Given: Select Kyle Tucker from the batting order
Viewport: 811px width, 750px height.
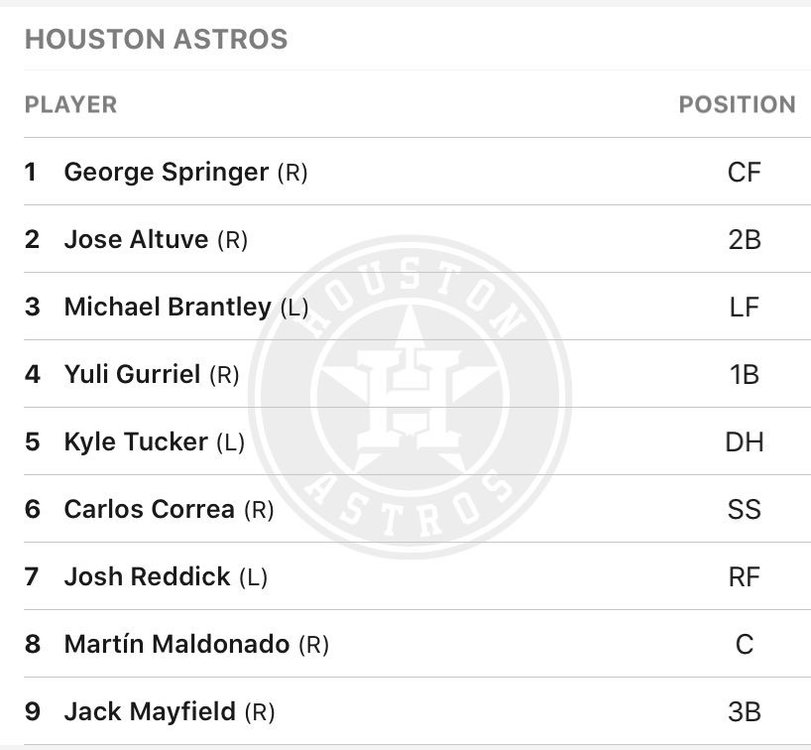Looking at the screenshot, I should 136,442.
